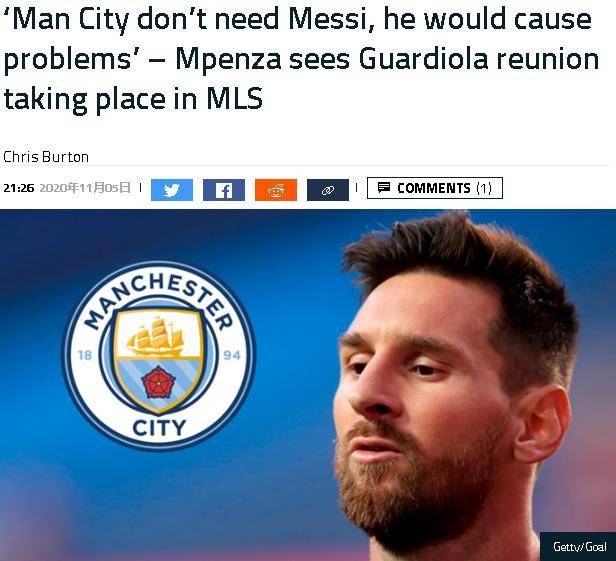
Task: Open author Chris Burton's profile
Action: pos(46,157)
